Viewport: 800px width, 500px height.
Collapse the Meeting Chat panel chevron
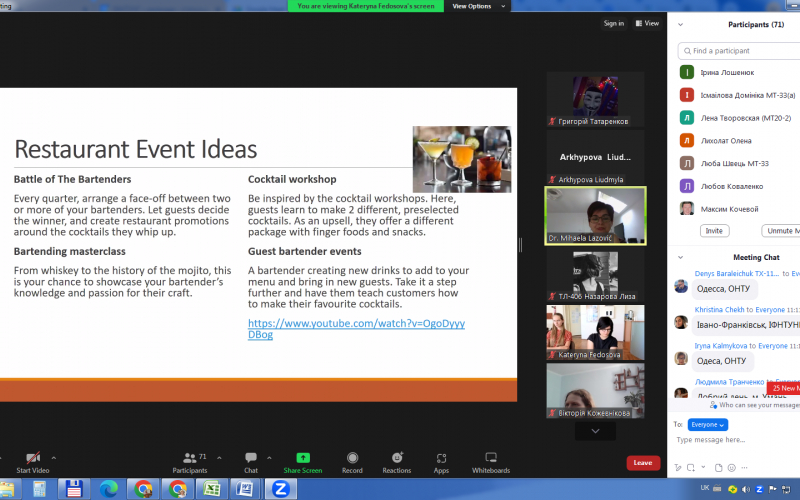coord(680,257)
